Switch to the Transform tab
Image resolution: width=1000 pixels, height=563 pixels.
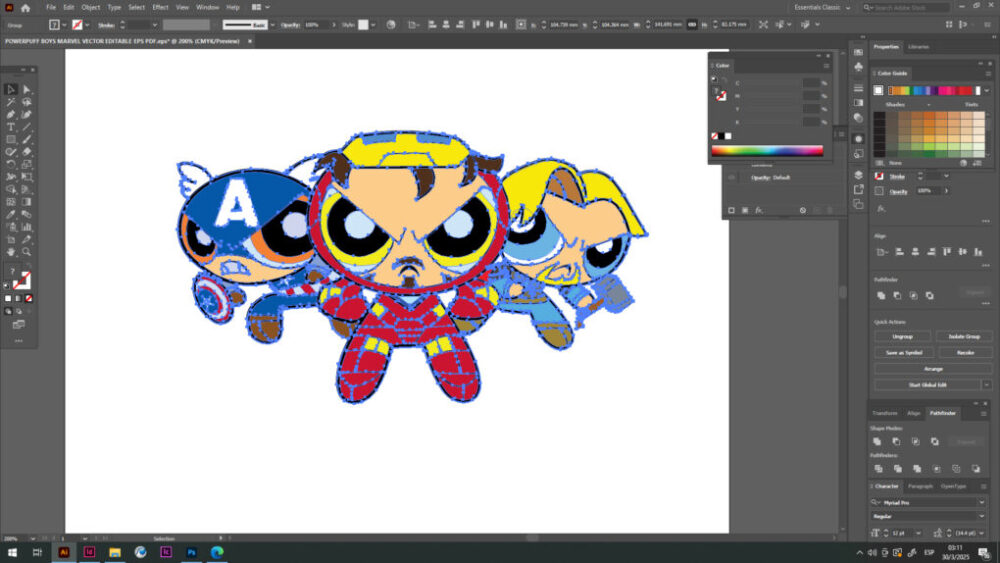(885, 413)
